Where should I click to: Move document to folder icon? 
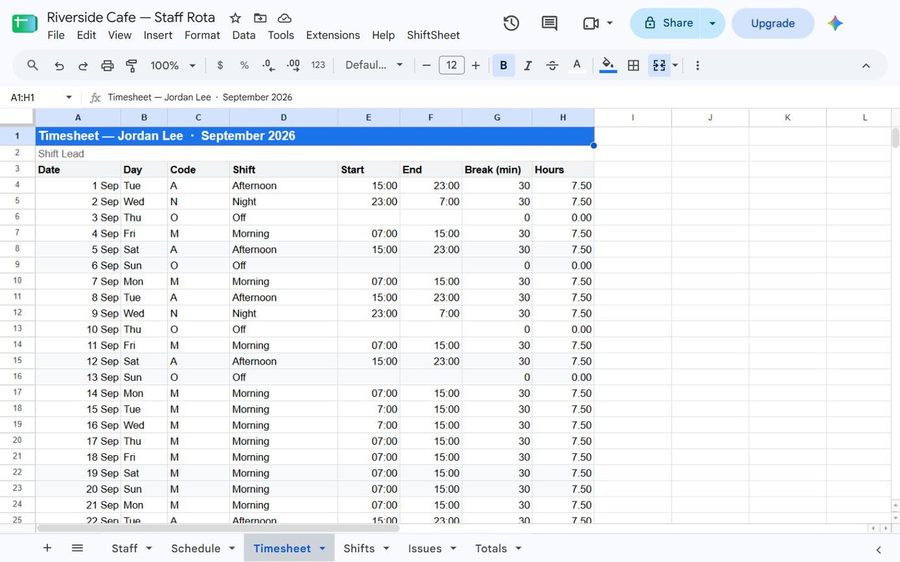click(260, 18)
